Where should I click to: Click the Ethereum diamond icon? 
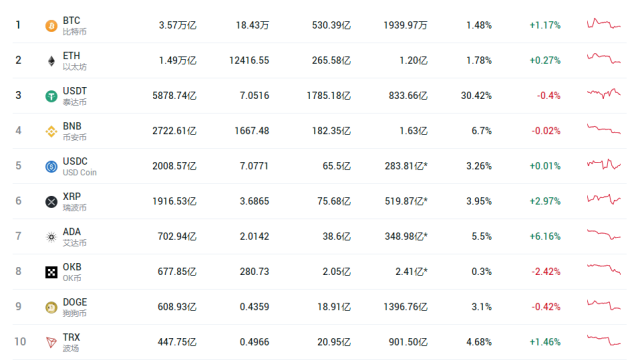51,61
